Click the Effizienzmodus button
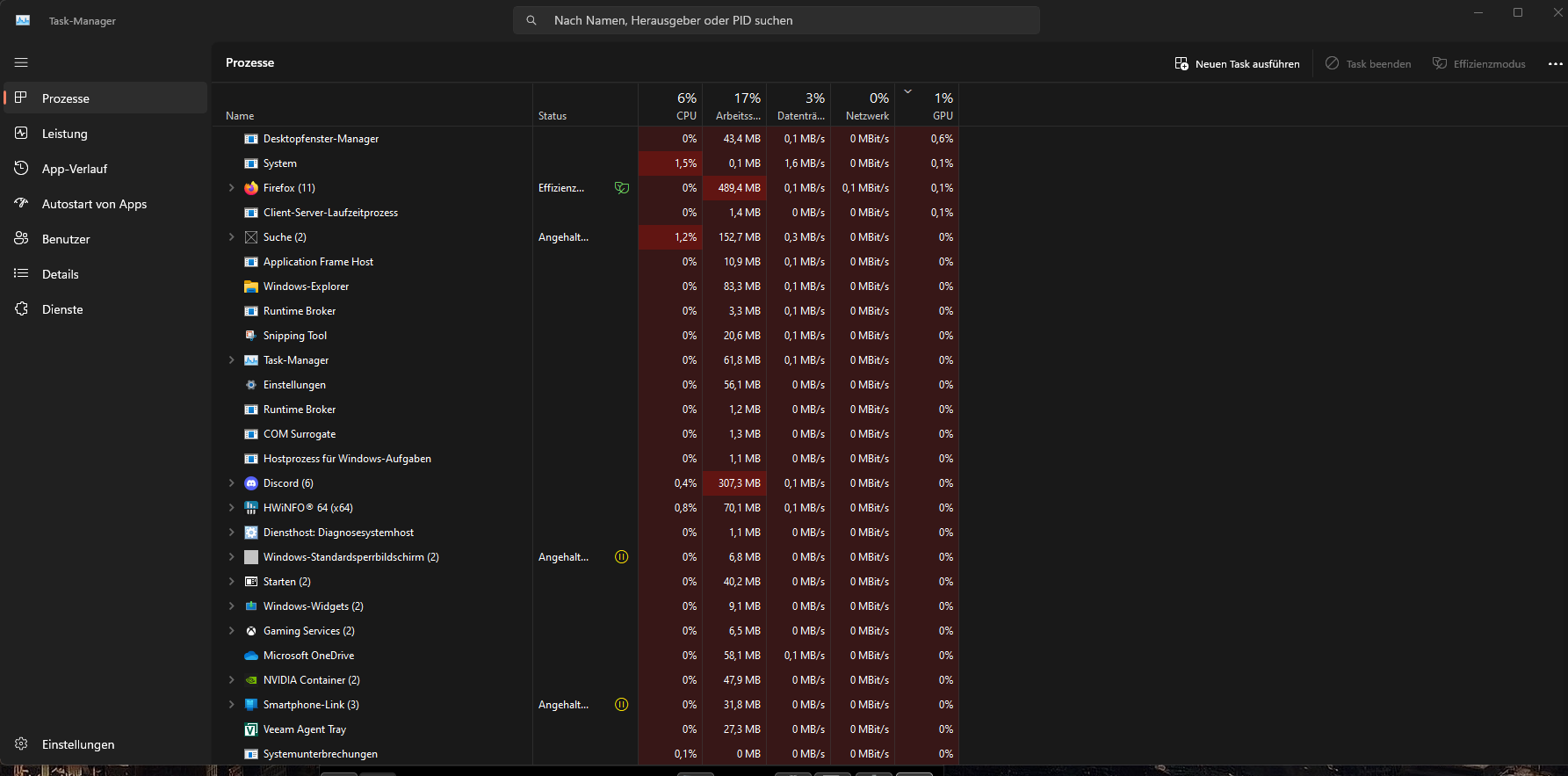The width and height of the screenshot is (1568, 776). 1479,63
